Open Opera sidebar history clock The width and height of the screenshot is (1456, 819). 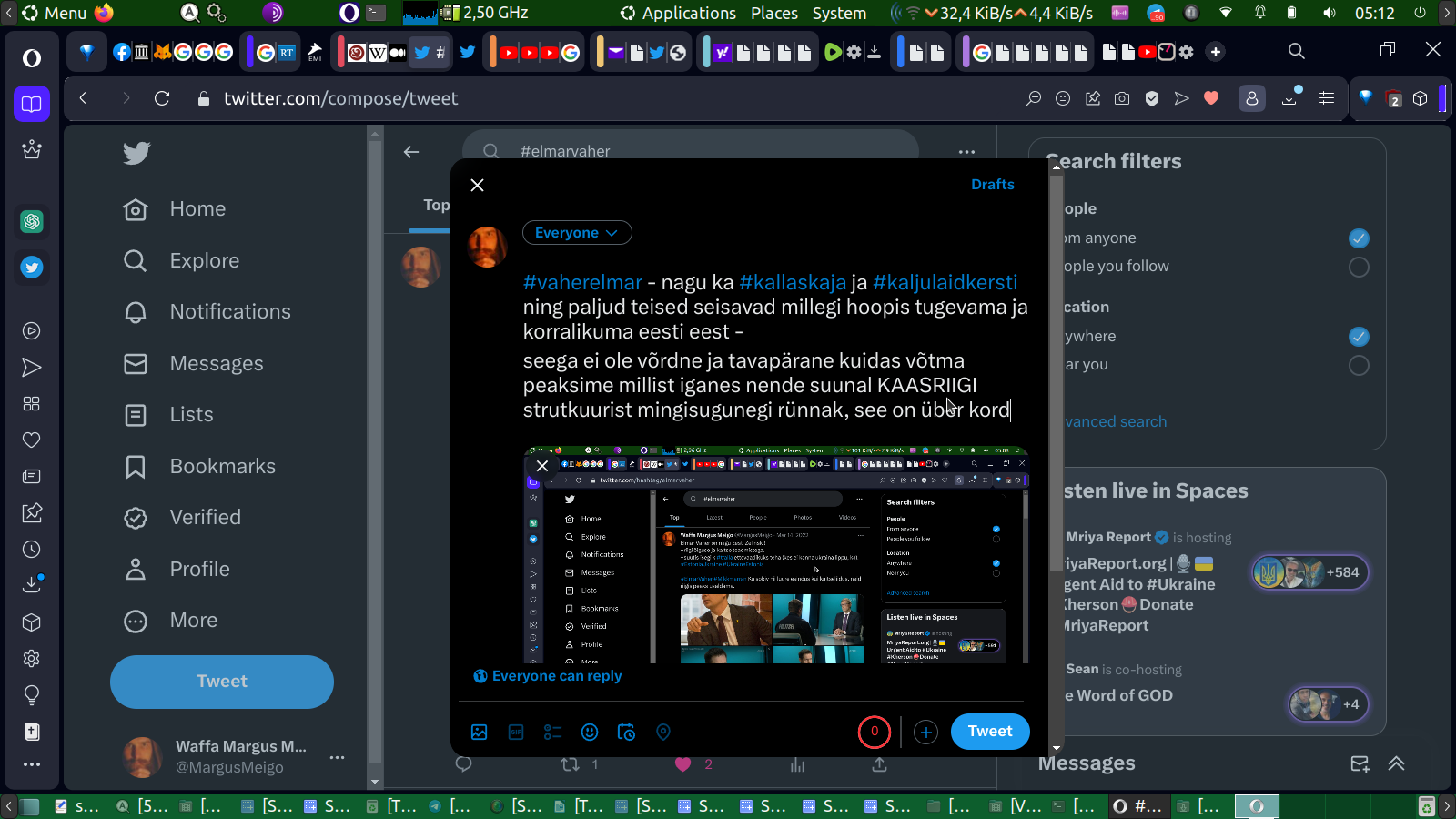click(32, 550)
